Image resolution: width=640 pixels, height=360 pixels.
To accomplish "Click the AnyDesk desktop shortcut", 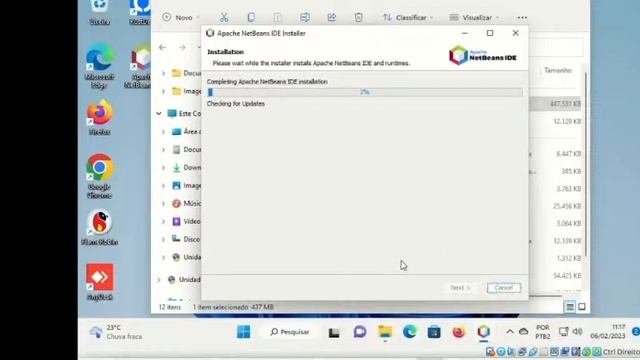I will pyautogui.click(x=100, y=282).
